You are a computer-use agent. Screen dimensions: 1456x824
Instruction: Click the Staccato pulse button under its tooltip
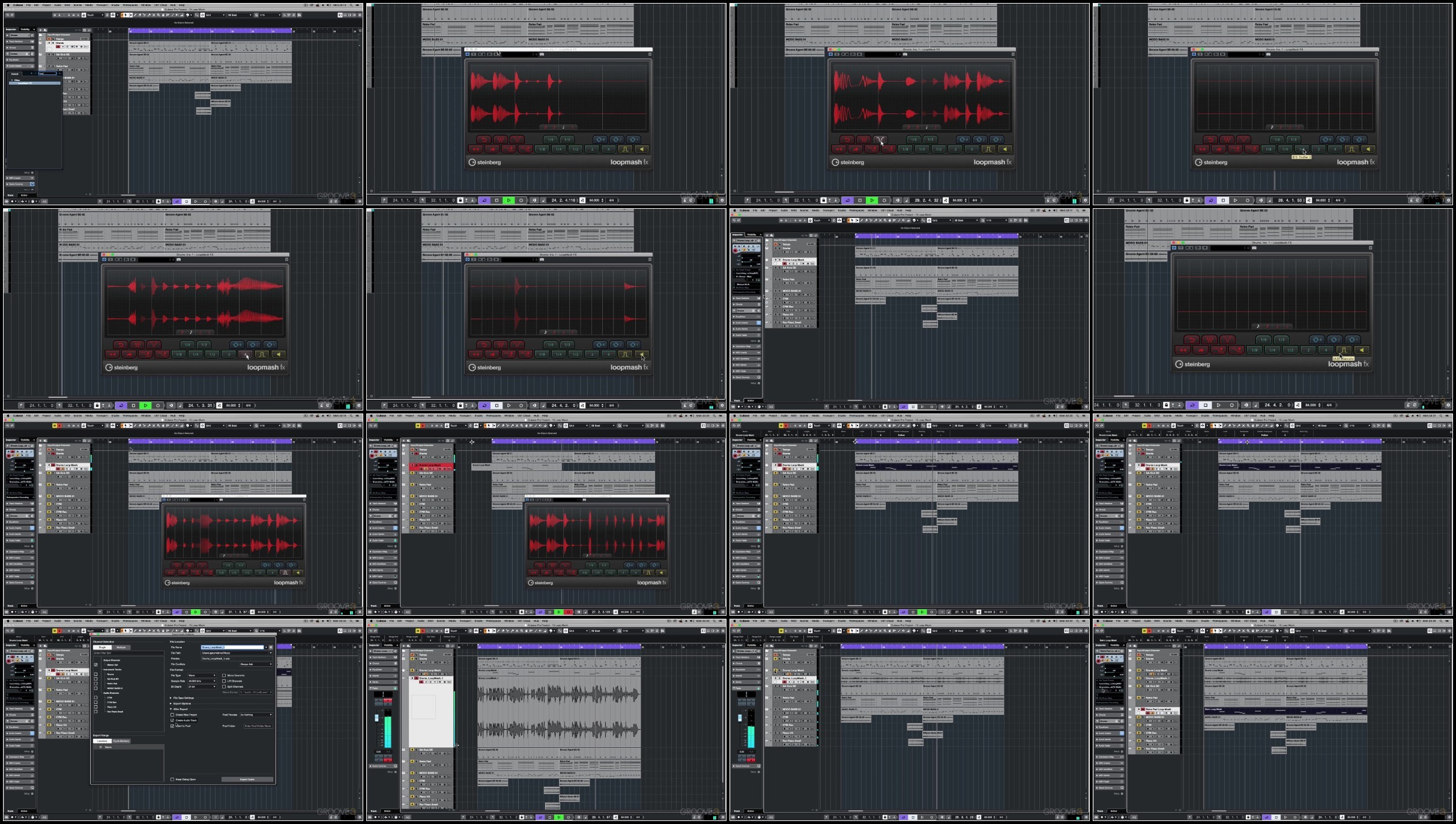(1344, 350)
